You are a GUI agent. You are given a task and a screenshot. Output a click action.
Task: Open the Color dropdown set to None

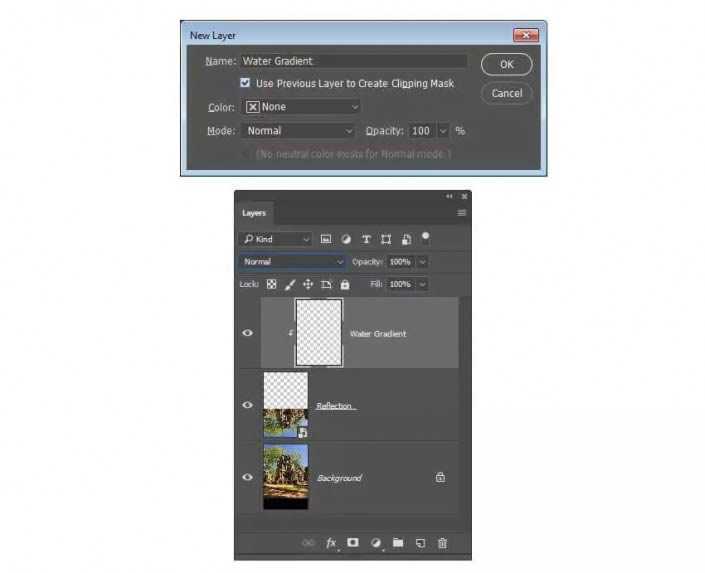click(x=301, y=107)
